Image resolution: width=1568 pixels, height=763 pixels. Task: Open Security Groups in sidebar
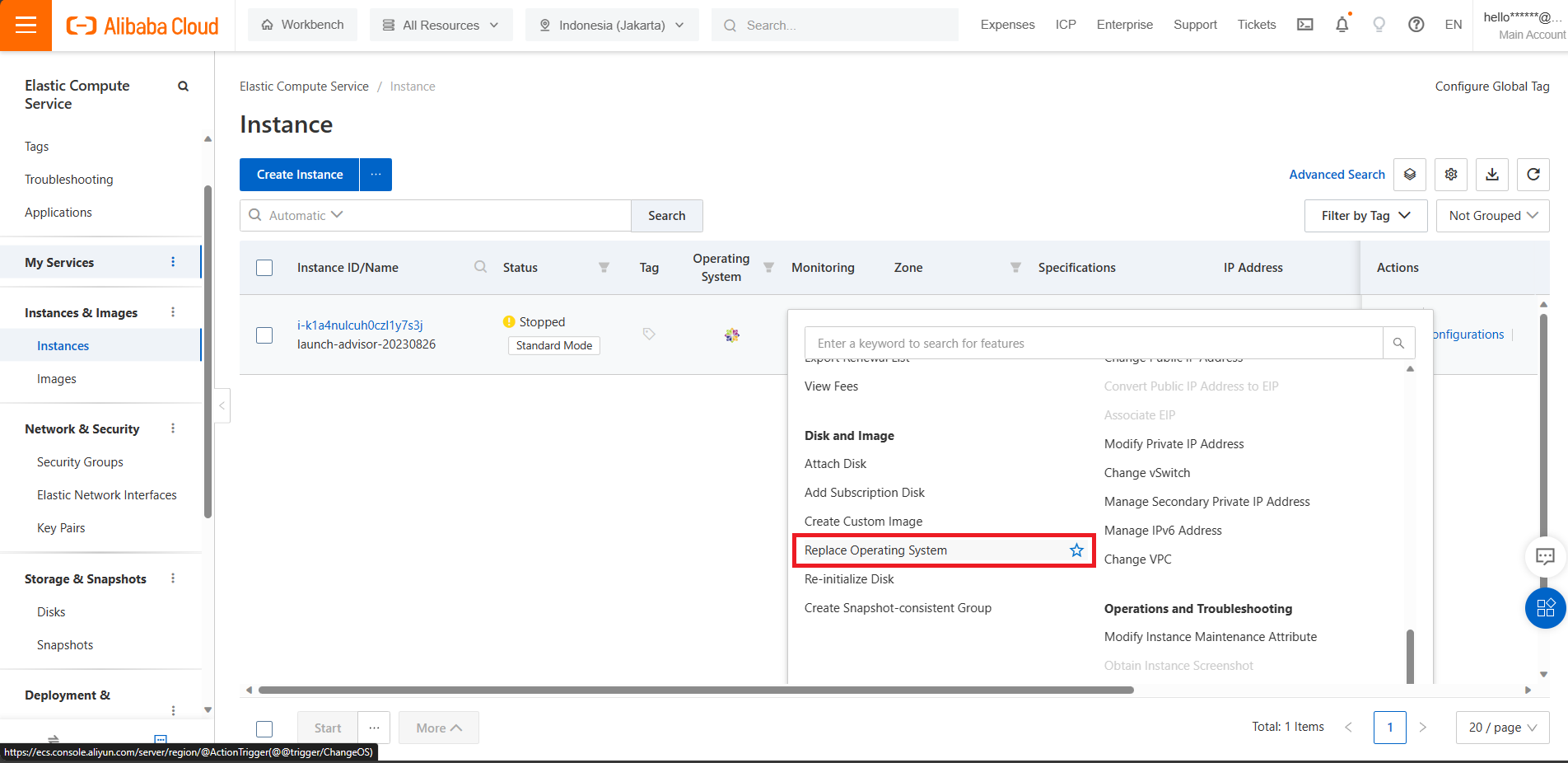(80, 462)
